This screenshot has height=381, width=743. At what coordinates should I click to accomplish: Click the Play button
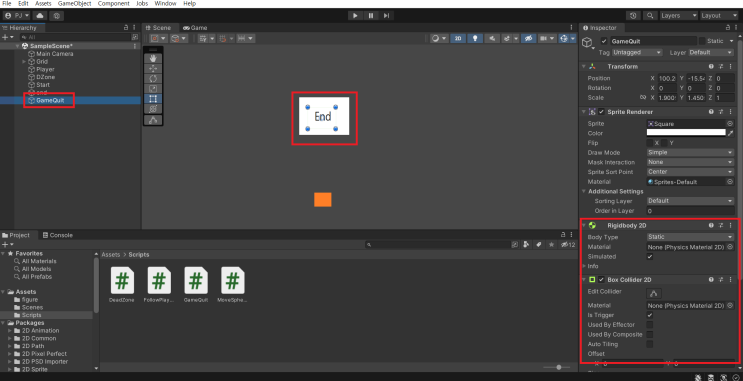(355, 16)
